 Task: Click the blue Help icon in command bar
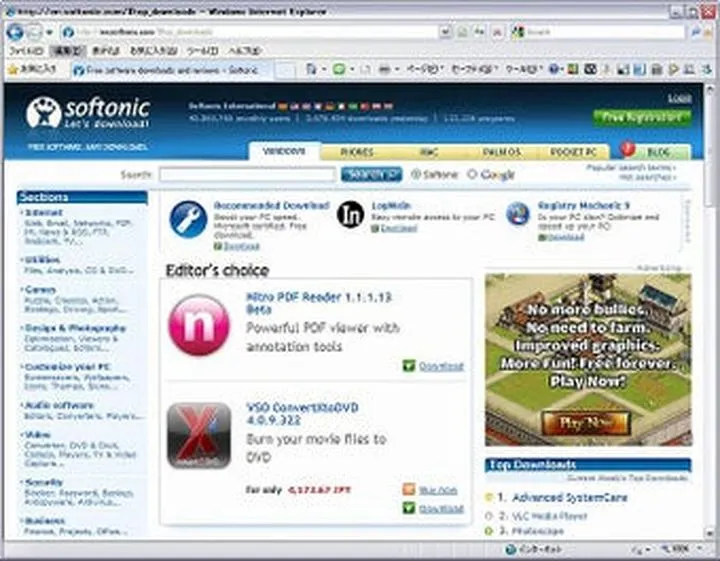[555, 69]
